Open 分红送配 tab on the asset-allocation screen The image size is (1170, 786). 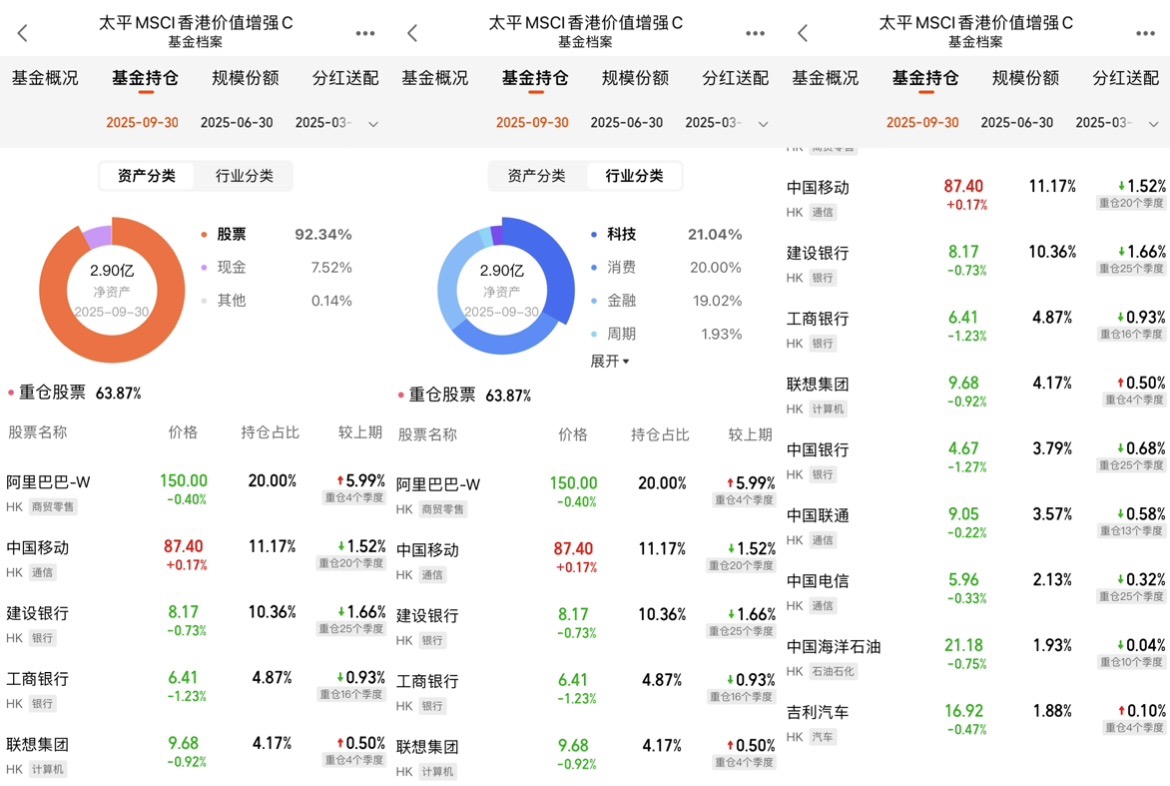(x=345, y=78)
